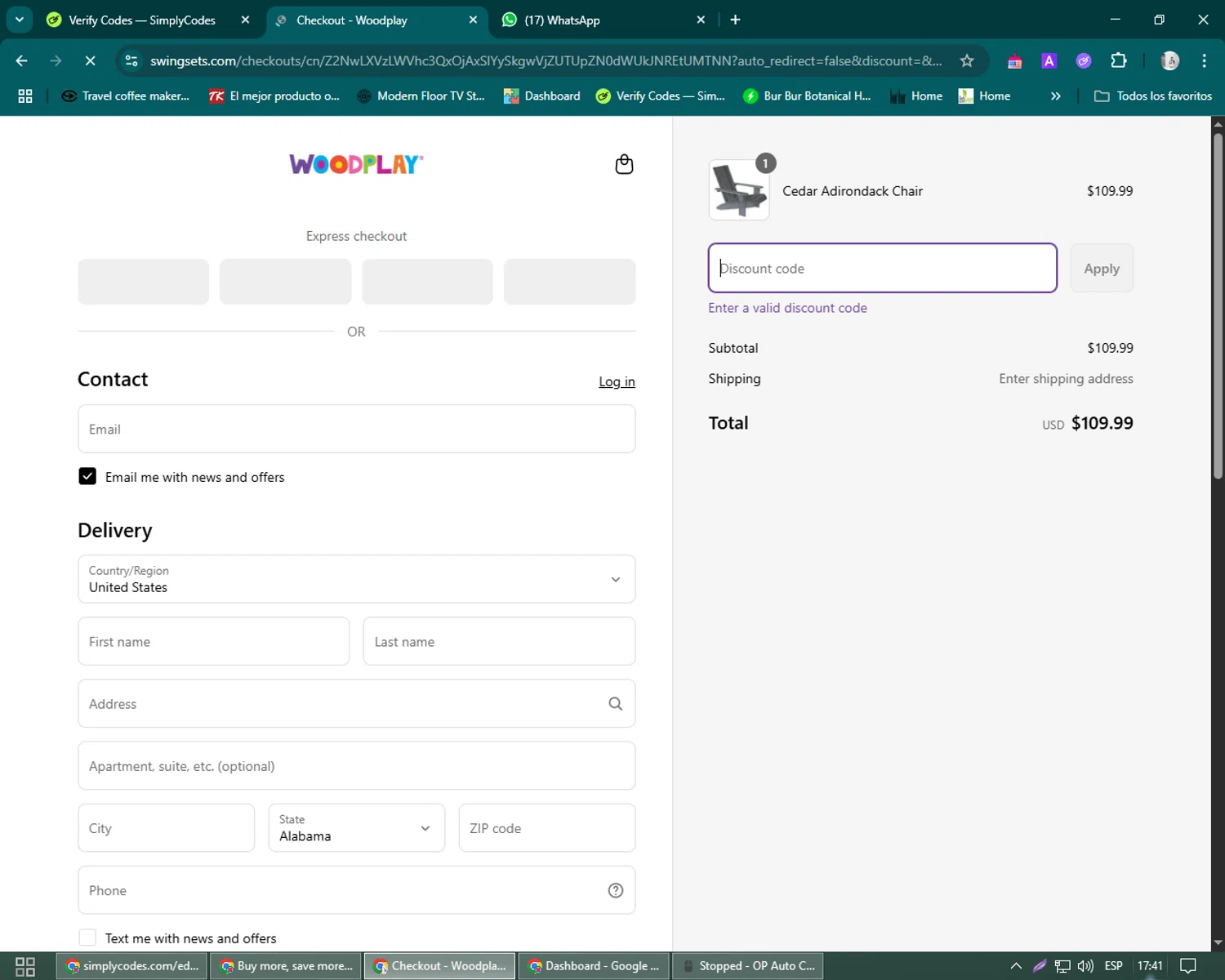Open the Modern Floor TV St... bookmark
Image resolution: width=1225 pixels, height=980 pixels.
[x=421, y=96]
